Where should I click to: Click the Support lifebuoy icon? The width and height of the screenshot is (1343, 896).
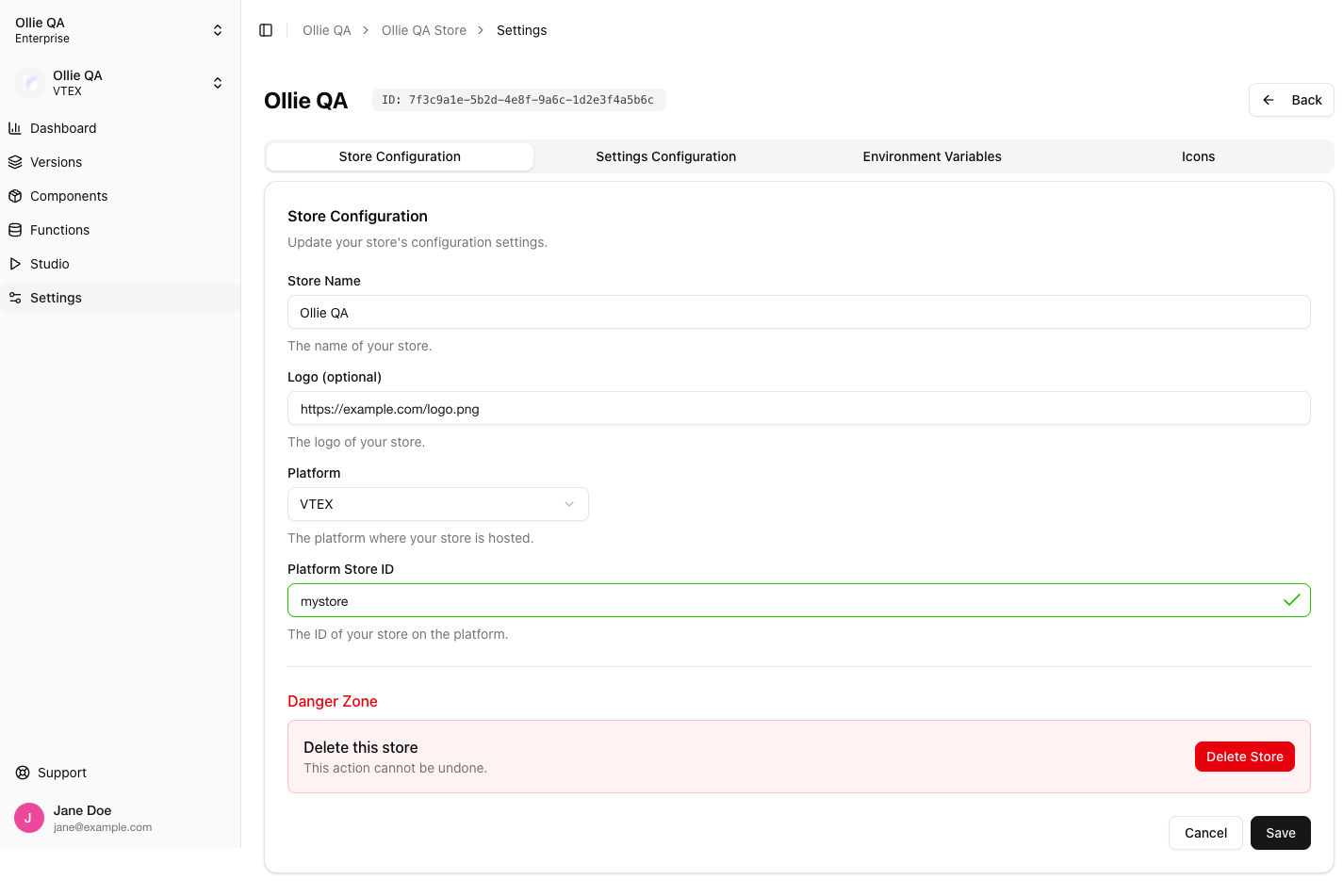point(23,773)
